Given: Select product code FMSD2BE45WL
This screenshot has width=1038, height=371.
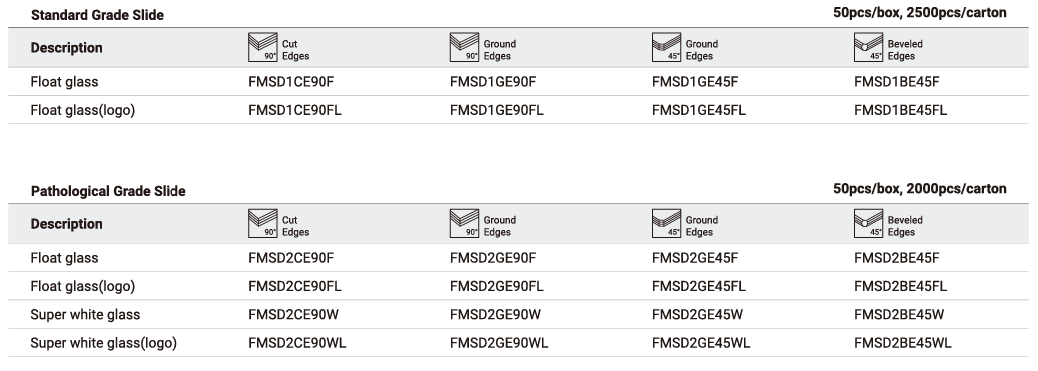Looking at the screenshot, I should (x=903, y=343).
